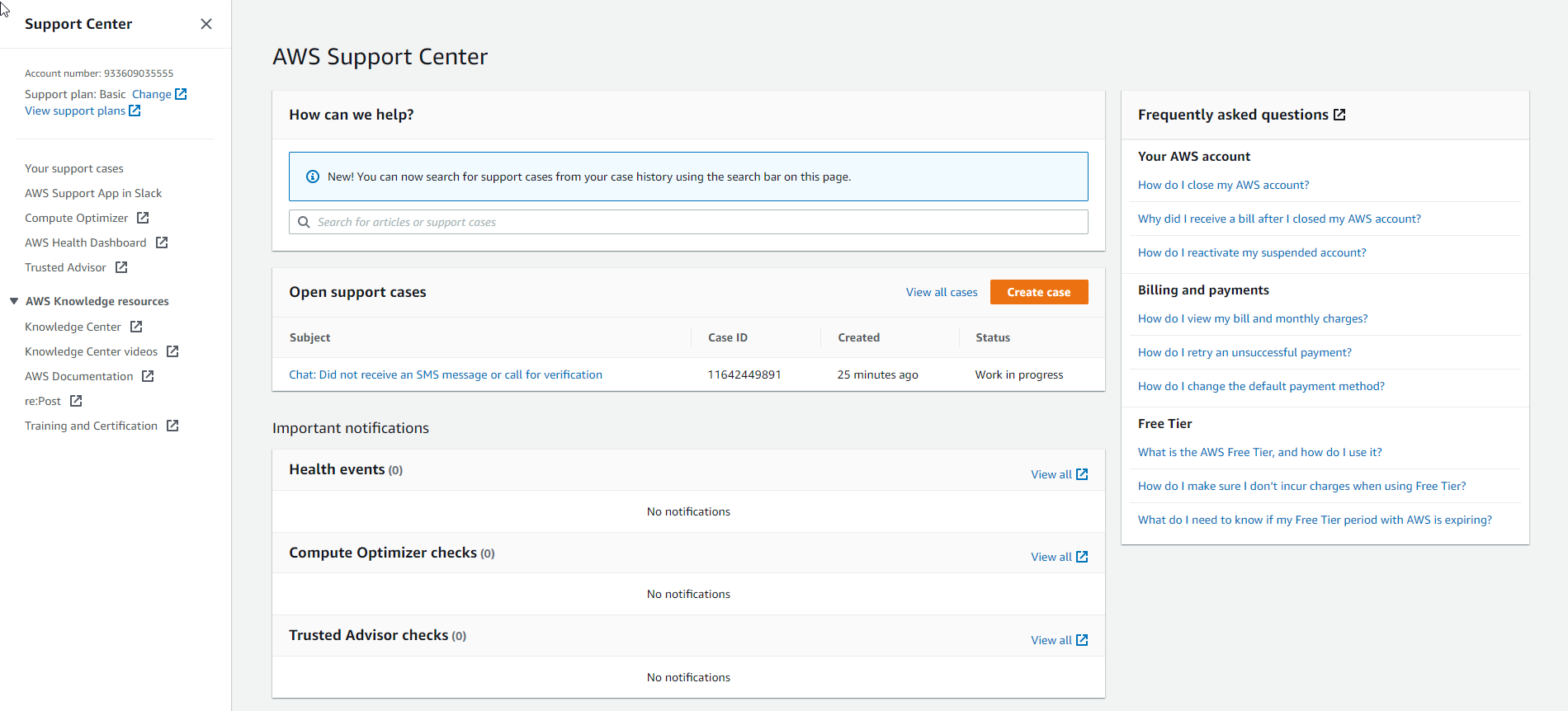1568x711 pixels.
Task: Open Frequently asked questions heading link
Action: [1233, 115]
